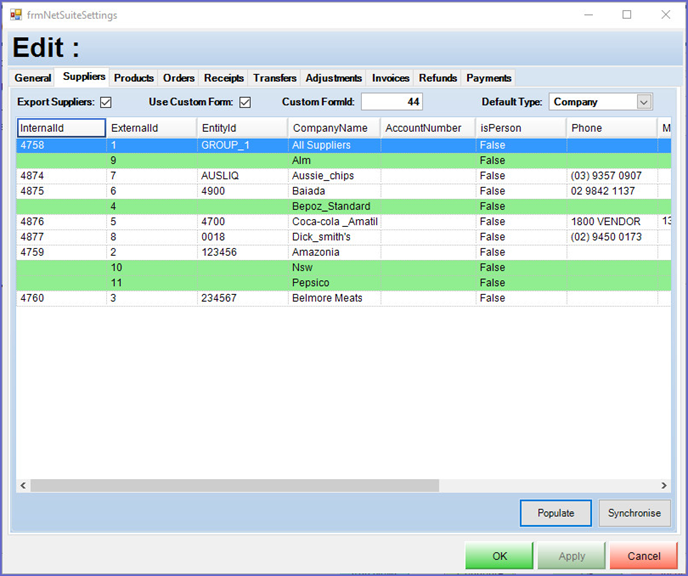Switch to the General tab
The height and width of the screenshot is (576, 688).
(x=33, y=78)
